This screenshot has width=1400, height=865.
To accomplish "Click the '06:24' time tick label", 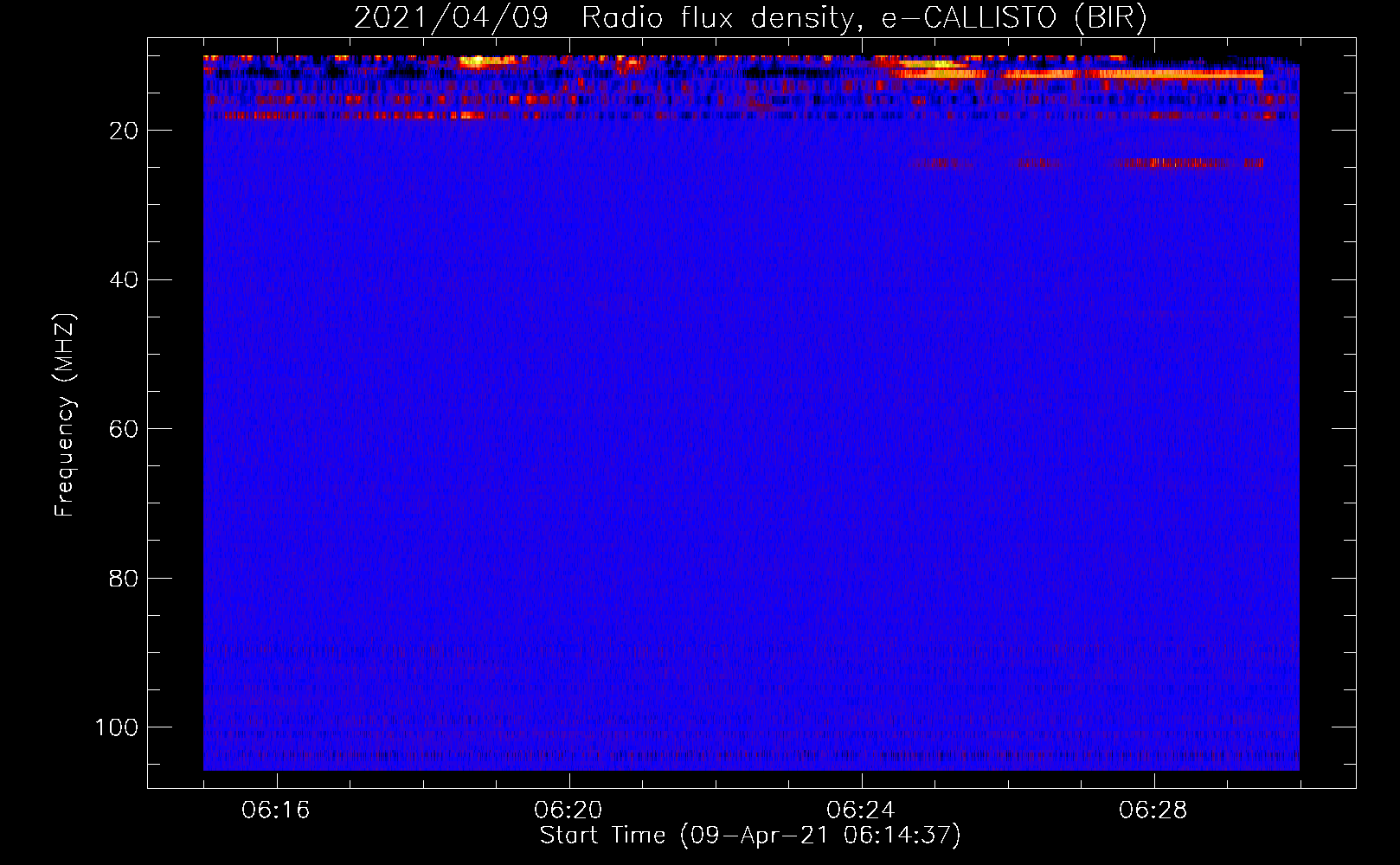I will 861,811.
